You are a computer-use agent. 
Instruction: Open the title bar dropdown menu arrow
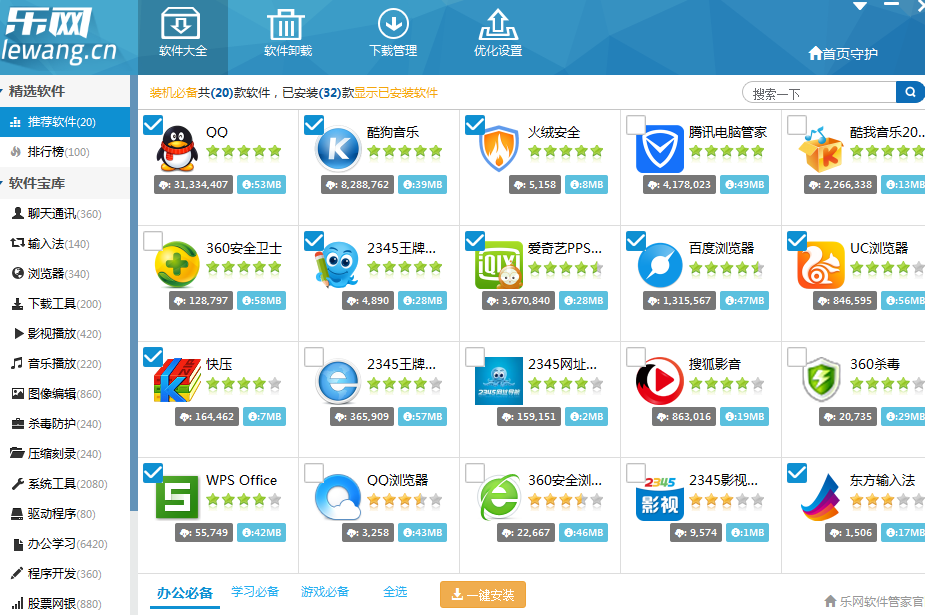point(860,6)
